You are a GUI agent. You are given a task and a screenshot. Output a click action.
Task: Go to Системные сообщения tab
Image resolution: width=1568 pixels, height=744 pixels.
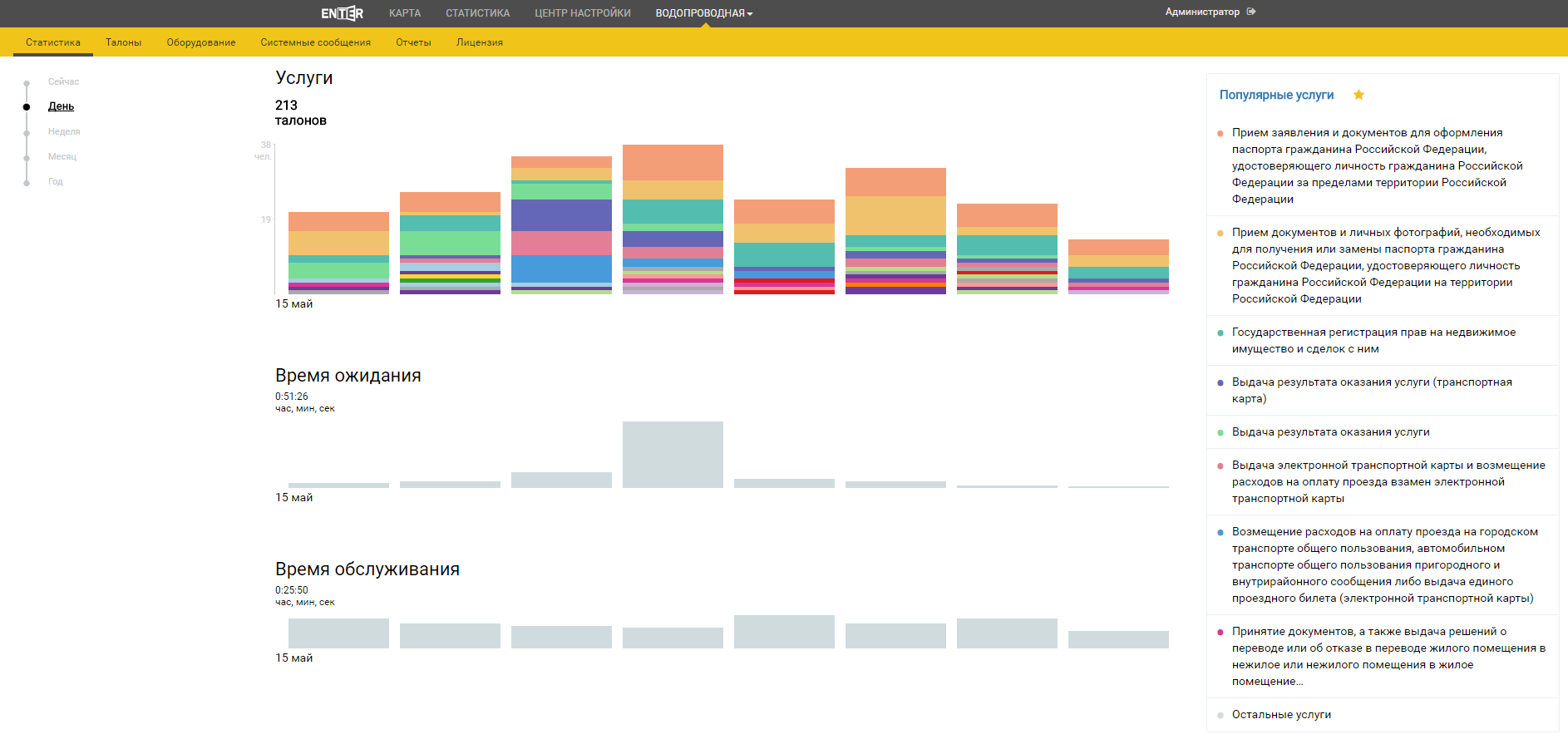(x=315, y=42)
